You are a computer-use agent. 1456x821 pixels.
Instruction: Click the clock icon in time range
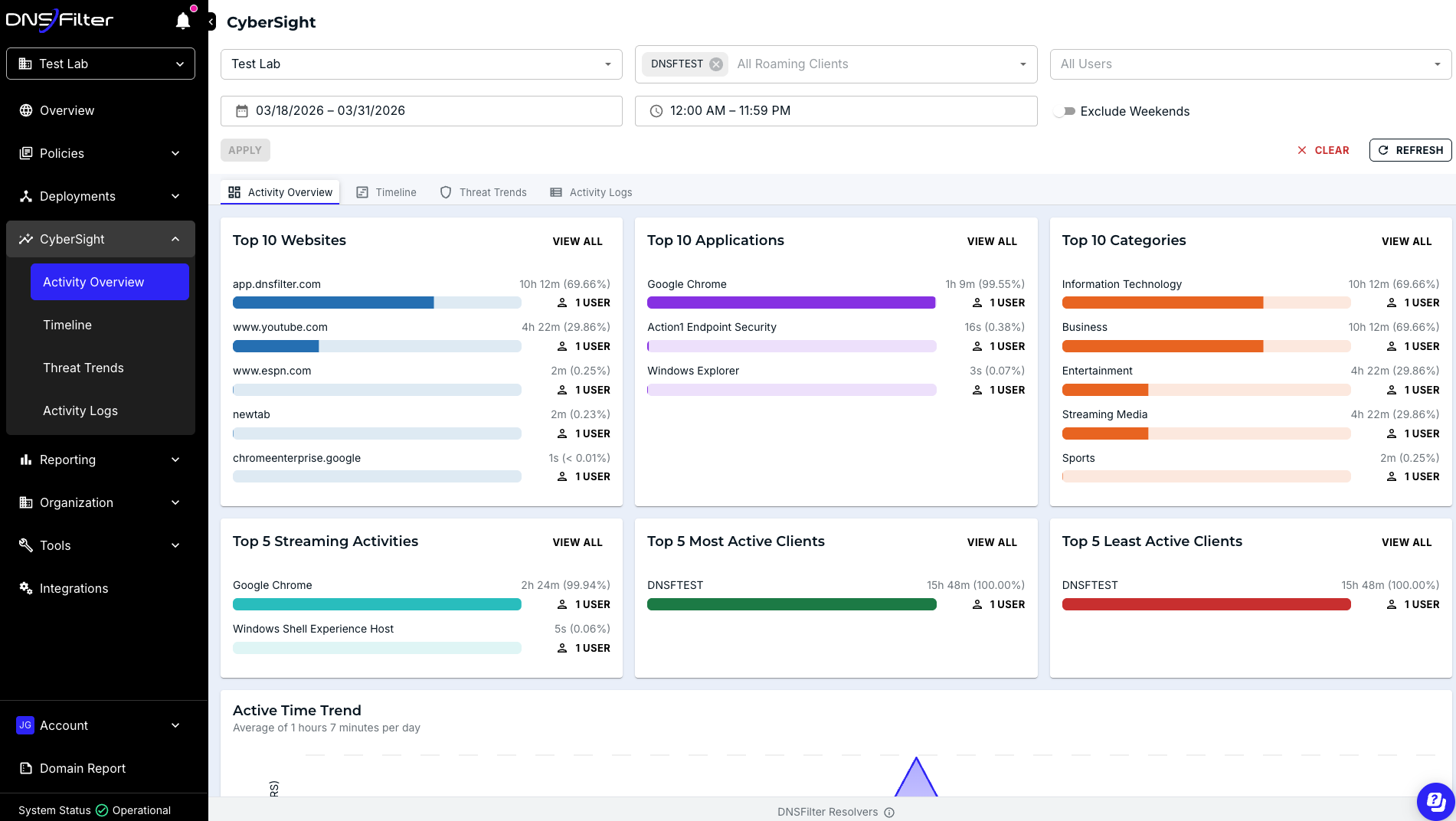(x=656, y=111)
